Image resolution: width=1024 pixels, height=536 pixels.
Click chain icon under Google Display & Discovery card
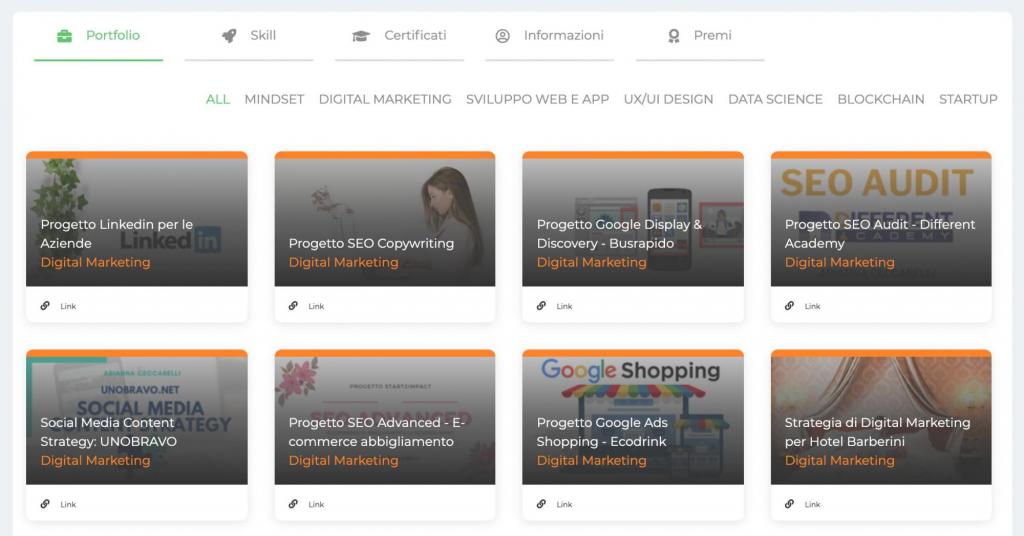pyautogui.click(x=541, y=306)
